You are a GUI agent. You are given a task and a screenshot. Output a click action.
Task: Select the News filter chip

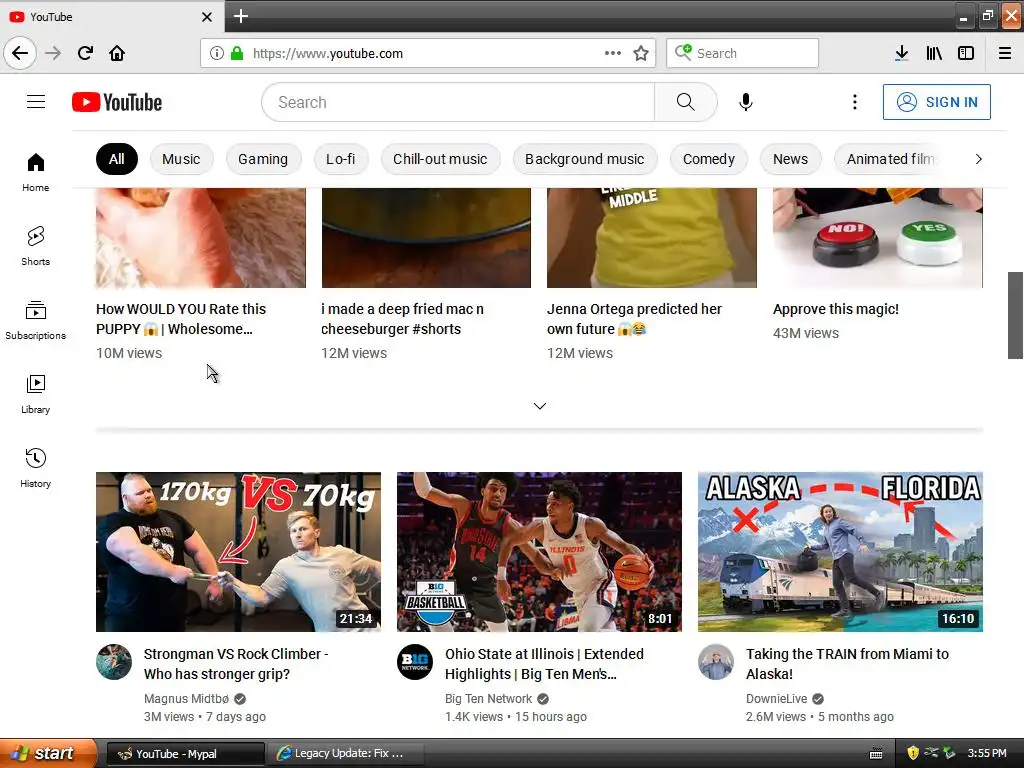pos(790,159)
